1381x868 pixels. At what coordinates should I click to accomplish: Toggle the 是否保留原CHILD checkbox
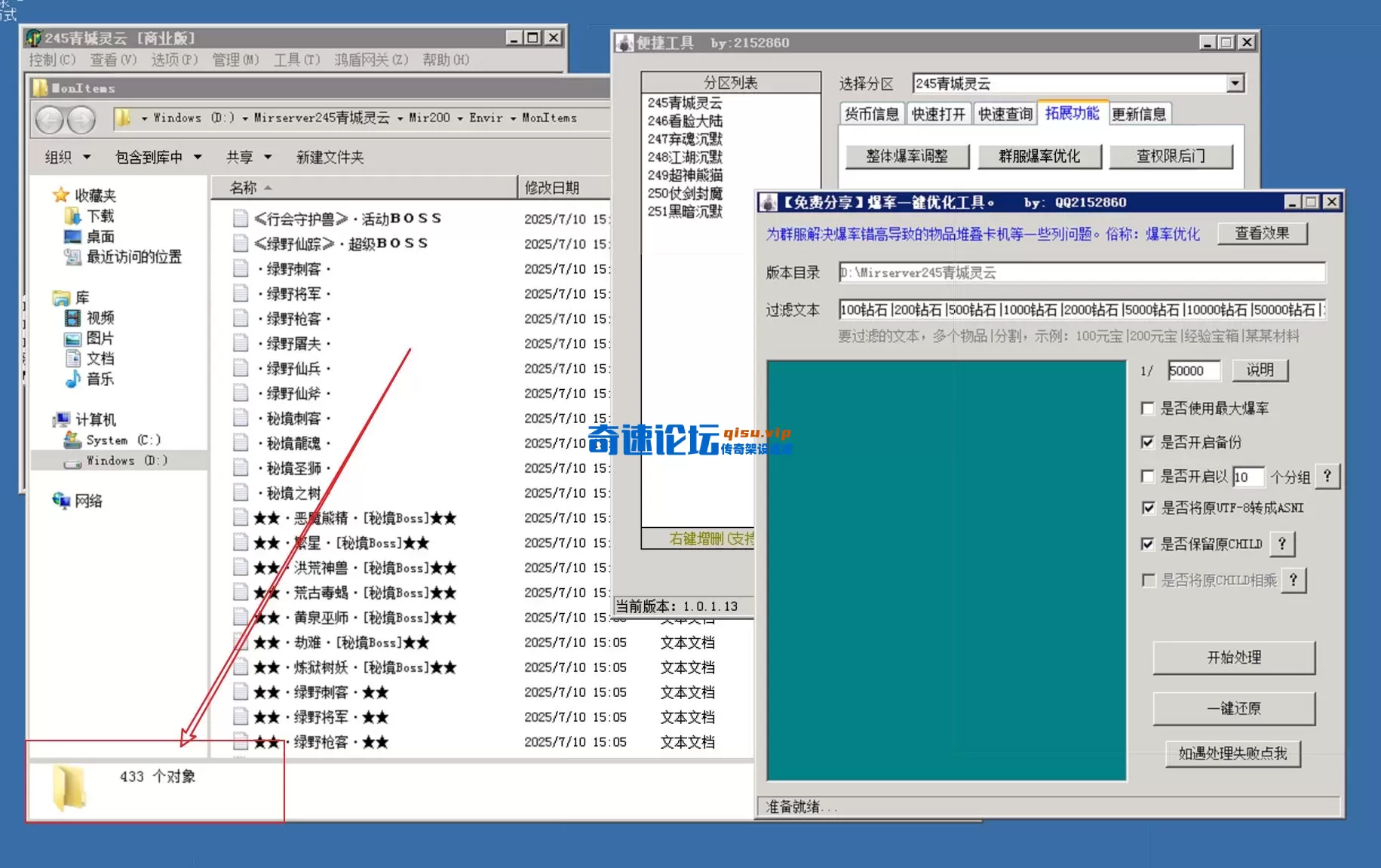click(x=1148, y=544)
